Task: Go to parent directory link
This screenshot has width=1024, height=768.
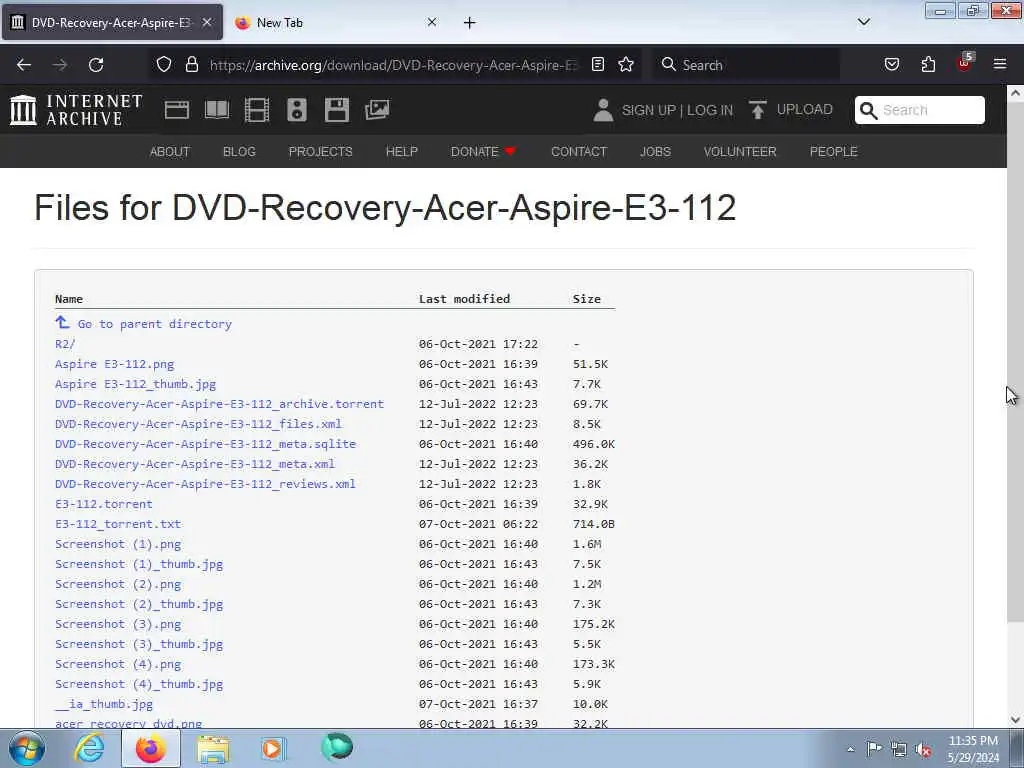Action: coord(154,324)
